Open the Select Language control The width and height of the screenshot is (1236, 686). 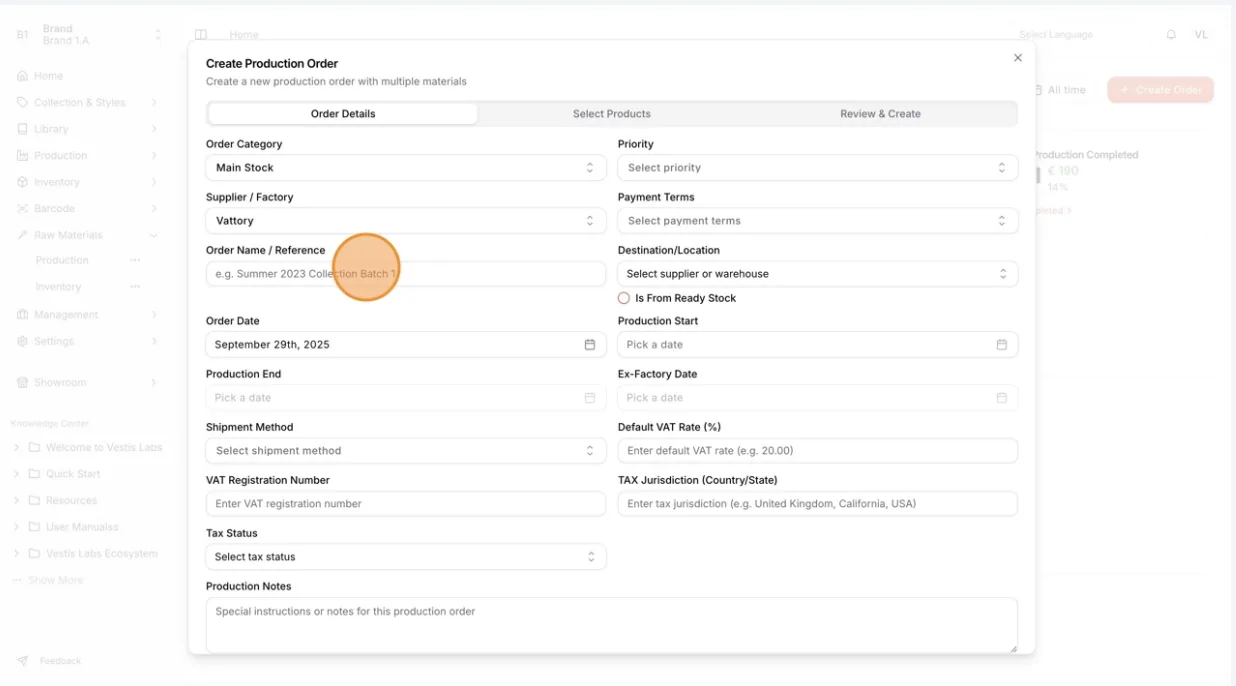[1056, 35]
